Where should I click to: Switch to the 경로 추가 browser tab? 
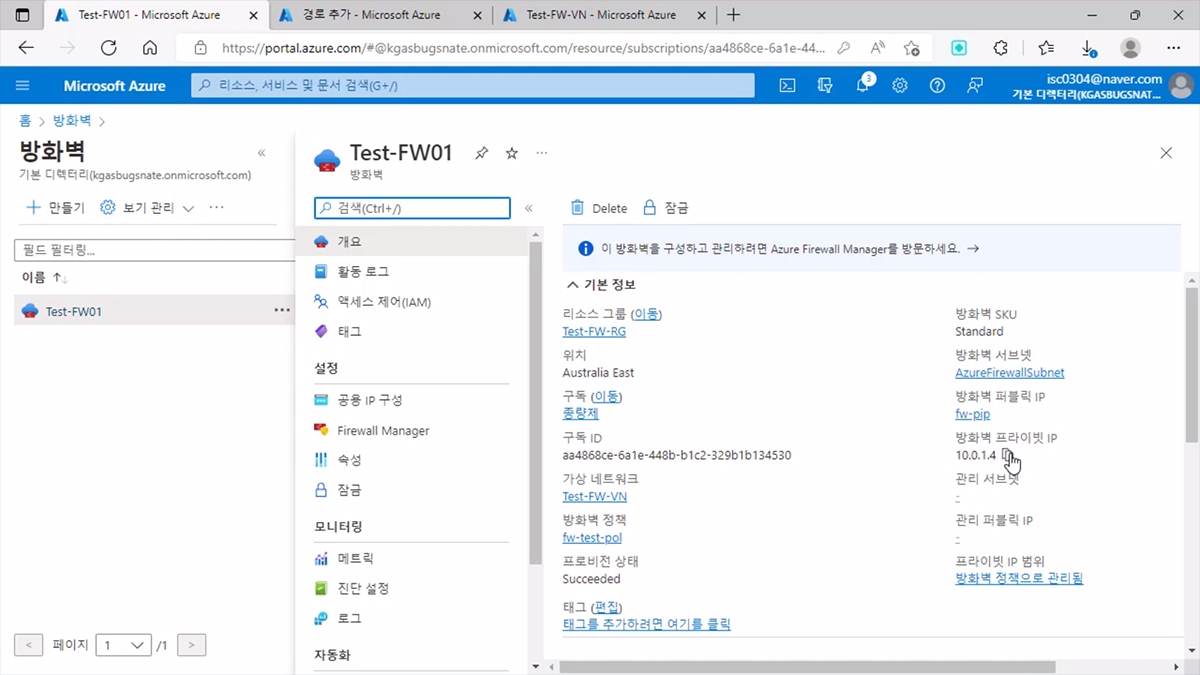click(x=380, y=15)
